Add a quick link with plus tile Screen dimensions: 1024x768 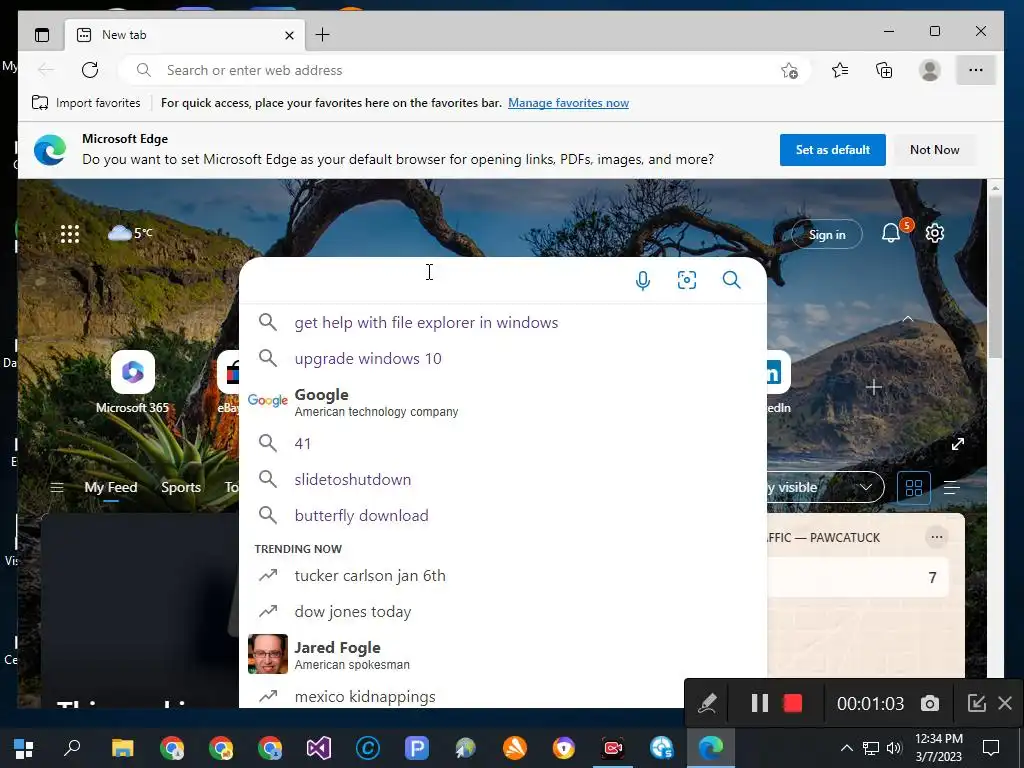(x=874, y=387)
